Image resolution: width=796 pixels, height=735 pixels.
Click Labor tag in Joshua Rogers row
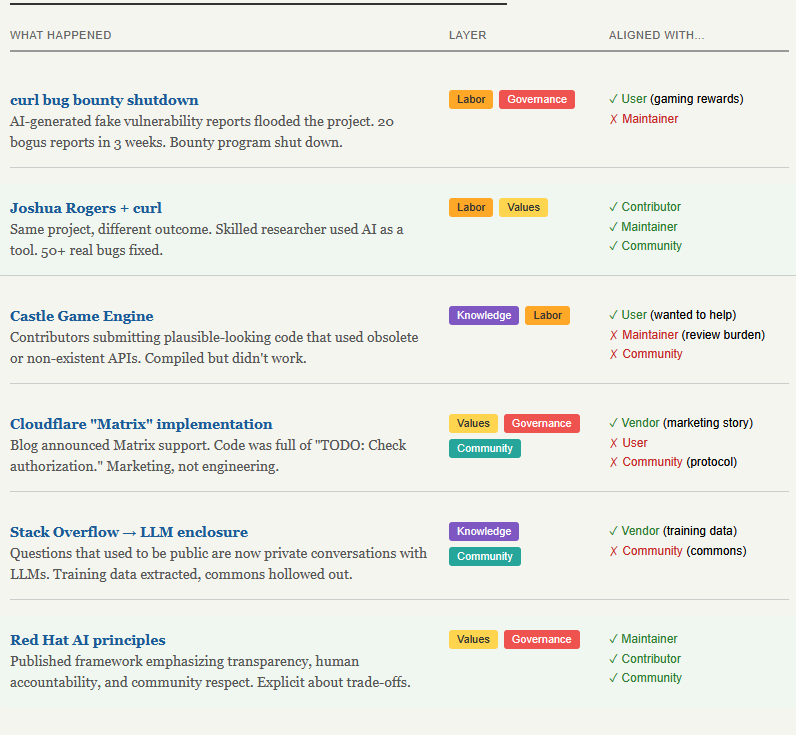coord(471,208)
